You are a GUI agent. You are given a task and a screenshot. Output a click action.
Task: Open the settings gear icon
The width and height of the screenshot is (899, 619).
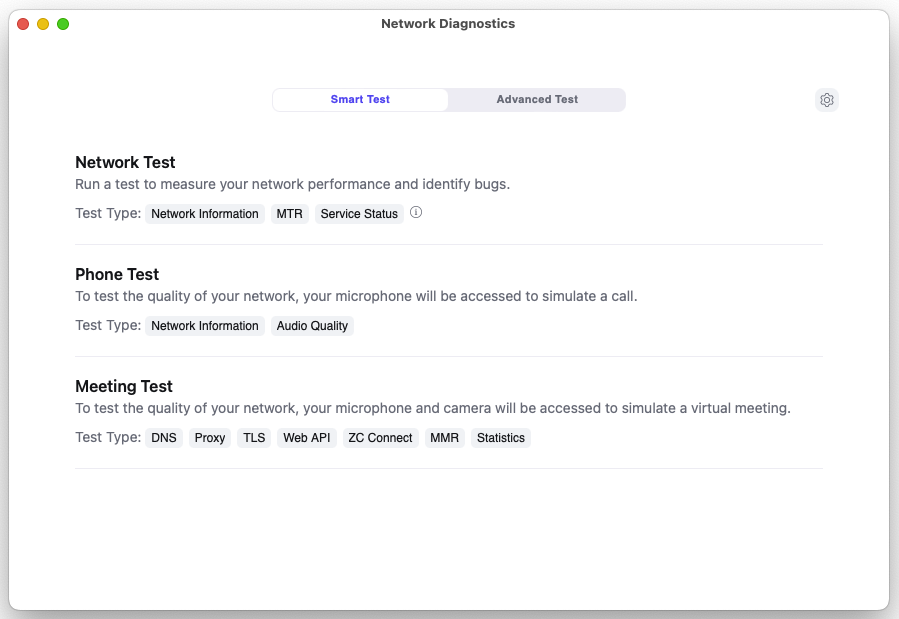[x=827, y=100]
